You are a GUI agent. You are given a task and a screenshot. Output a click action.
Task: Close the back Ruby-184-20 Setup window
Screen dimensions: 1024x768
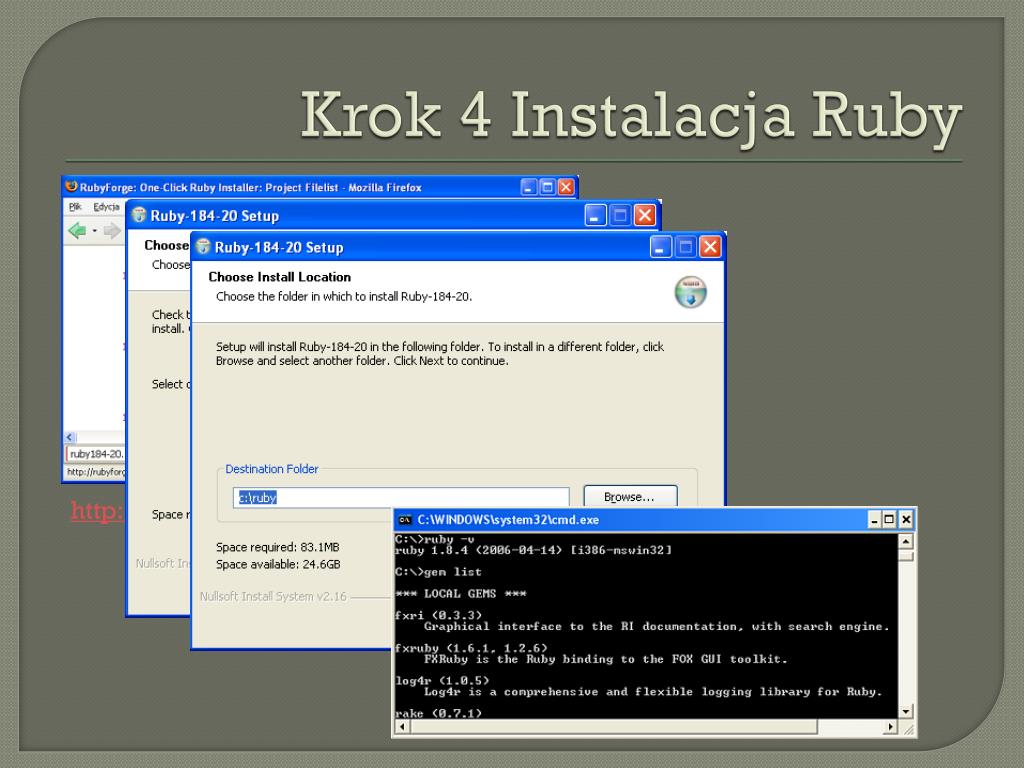[645, 215]
